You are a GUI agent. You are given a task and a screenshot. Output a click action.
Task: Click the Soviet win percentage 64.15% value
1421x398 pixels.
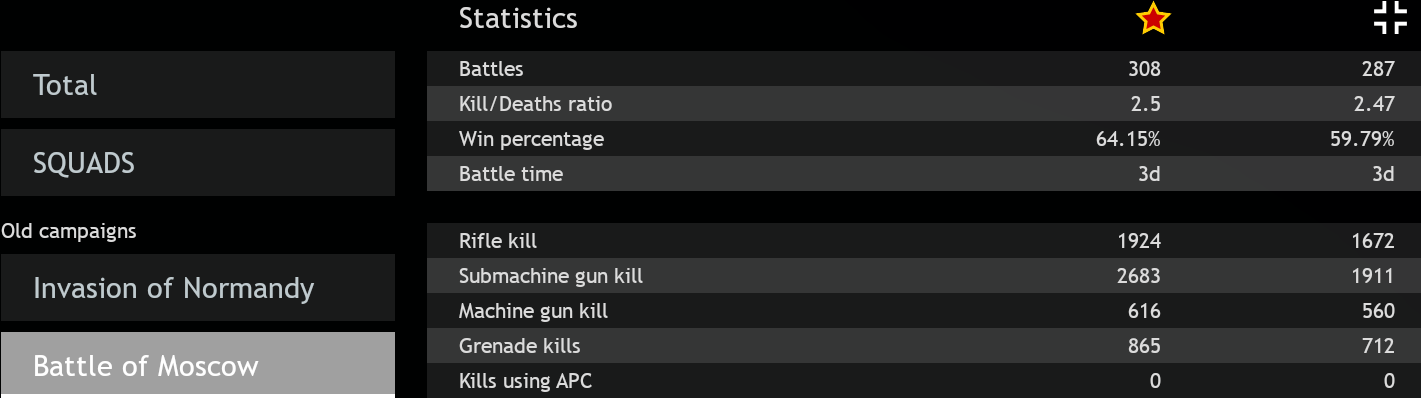pyautogui.click(x=1128, y=139)
